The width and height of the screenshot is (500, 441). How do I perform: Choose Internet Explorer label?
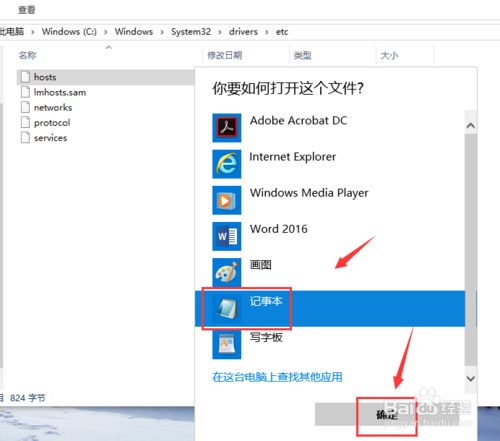(293, 157)
